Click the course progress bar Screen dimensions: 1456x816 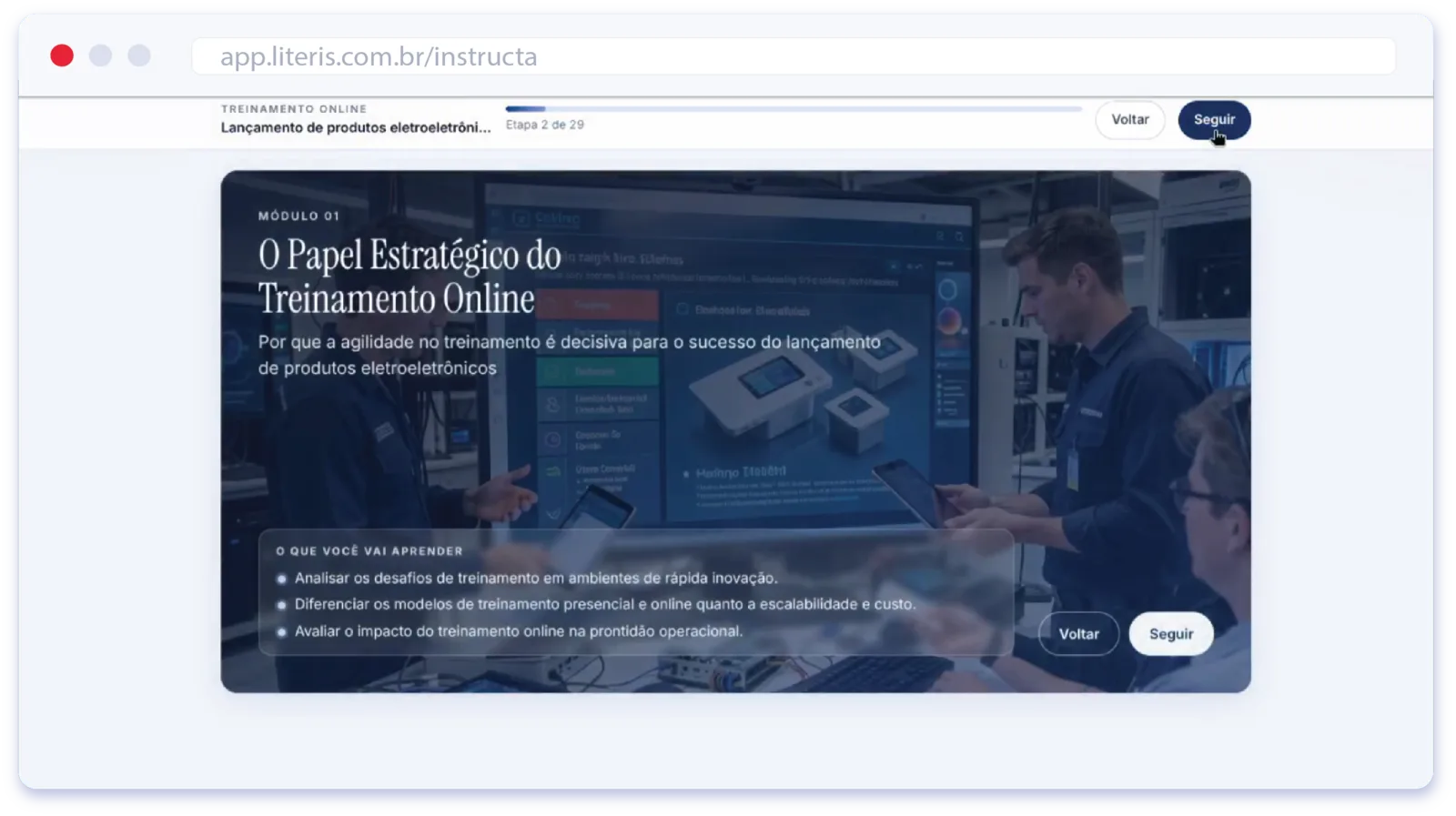click(x=794, y=109)
